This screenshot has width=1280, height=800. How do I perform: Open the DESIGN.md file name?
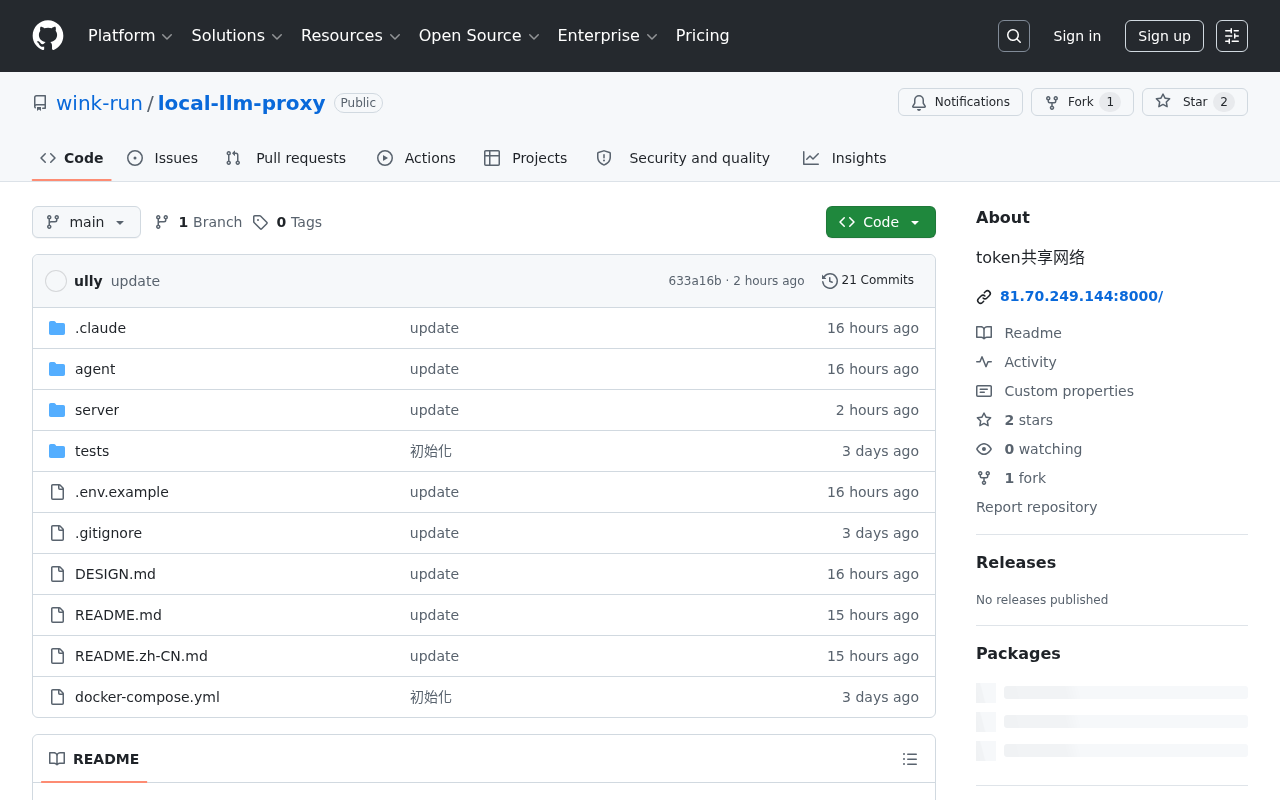115,574
